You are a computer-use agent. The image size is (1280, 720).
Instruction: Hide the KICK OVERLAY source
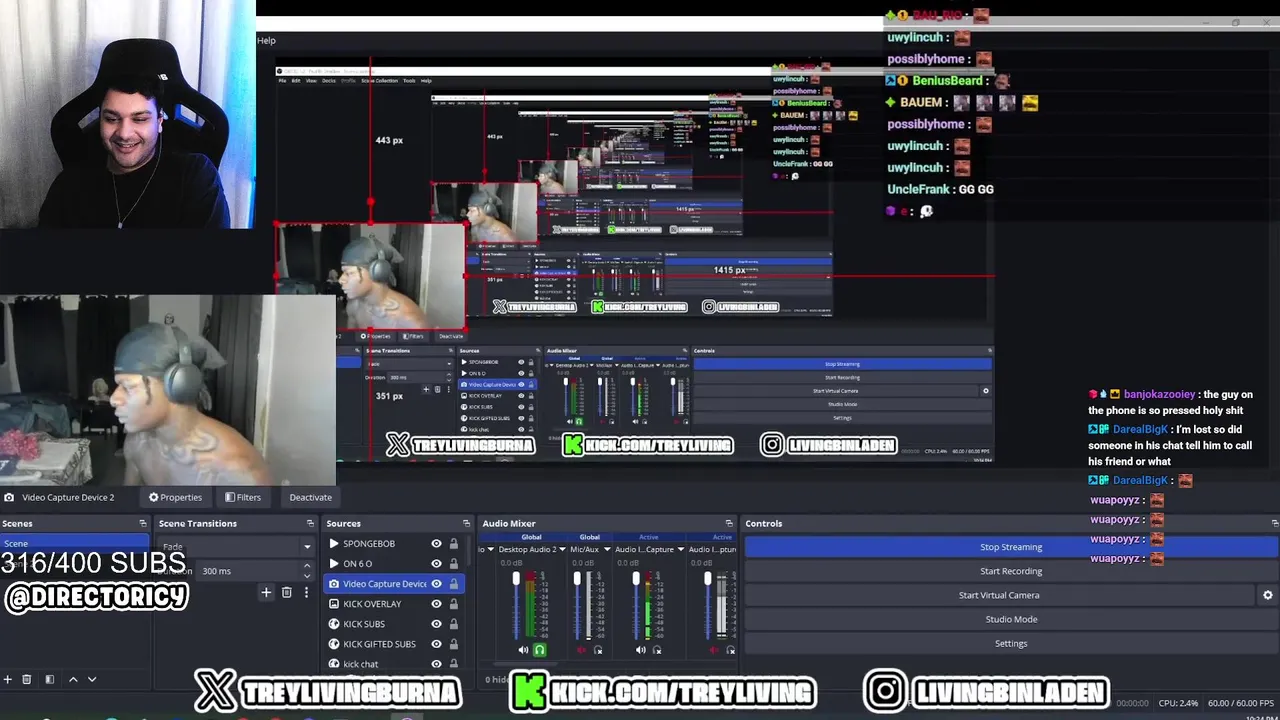click(436, 604)
